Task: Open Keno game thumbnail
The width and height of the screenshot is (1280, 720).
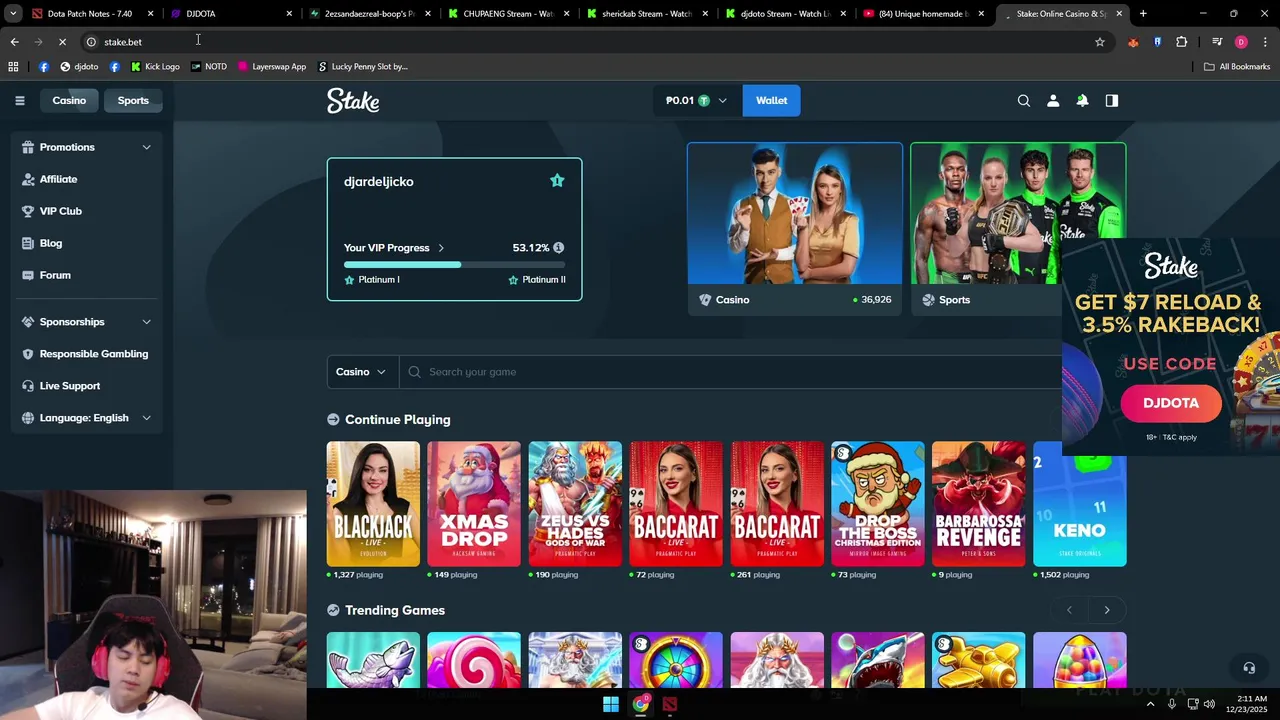Action: click(1080, 504)
